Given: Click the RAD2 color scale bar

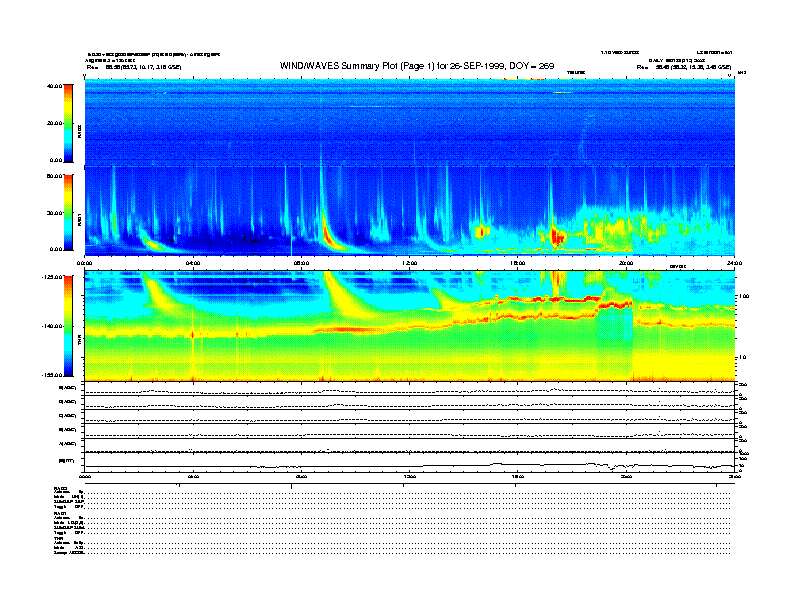Looking at the screenshot, I should tap(68, 123).
